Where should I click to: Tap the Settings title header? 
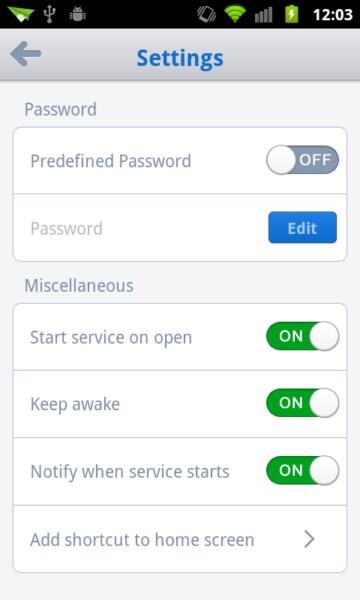[x=180, y=58]
